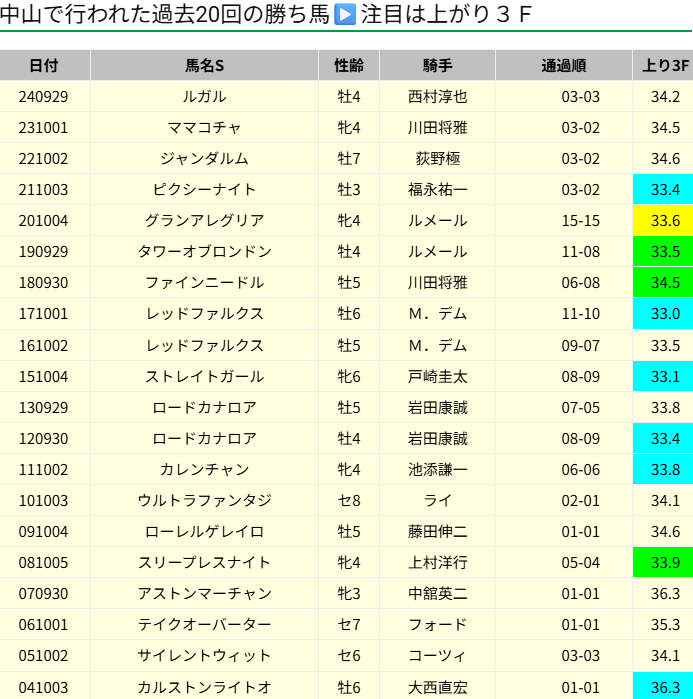Sort by 上り3F column header

click(x=665, y=66)
